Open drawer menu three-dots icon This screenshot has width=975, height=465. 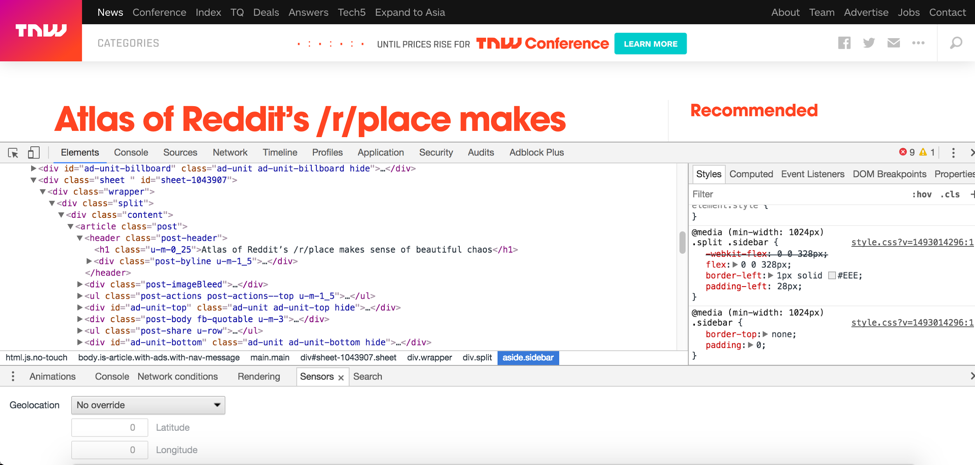[13, 377]
